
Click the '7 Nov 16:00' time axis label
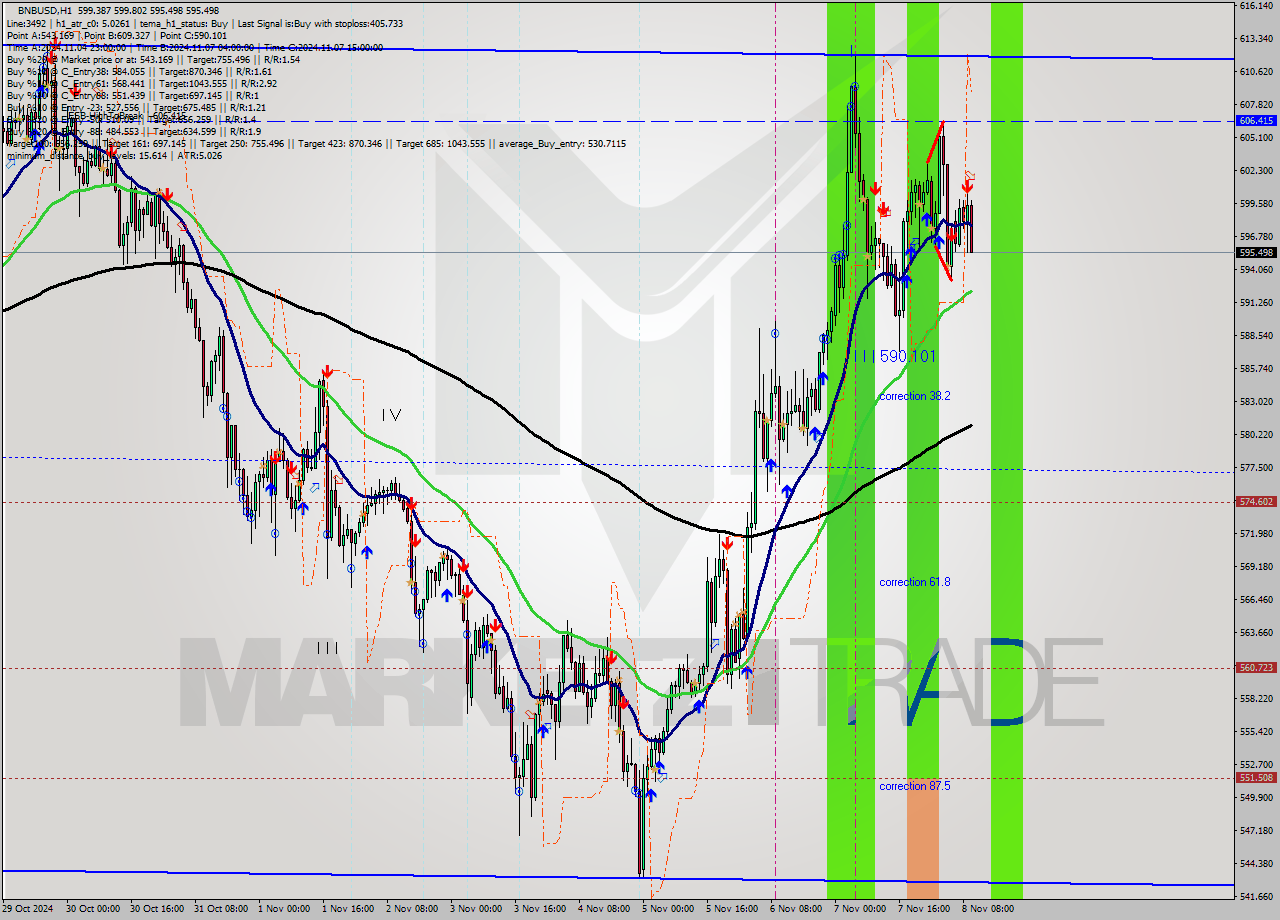[x=923, y=909]
